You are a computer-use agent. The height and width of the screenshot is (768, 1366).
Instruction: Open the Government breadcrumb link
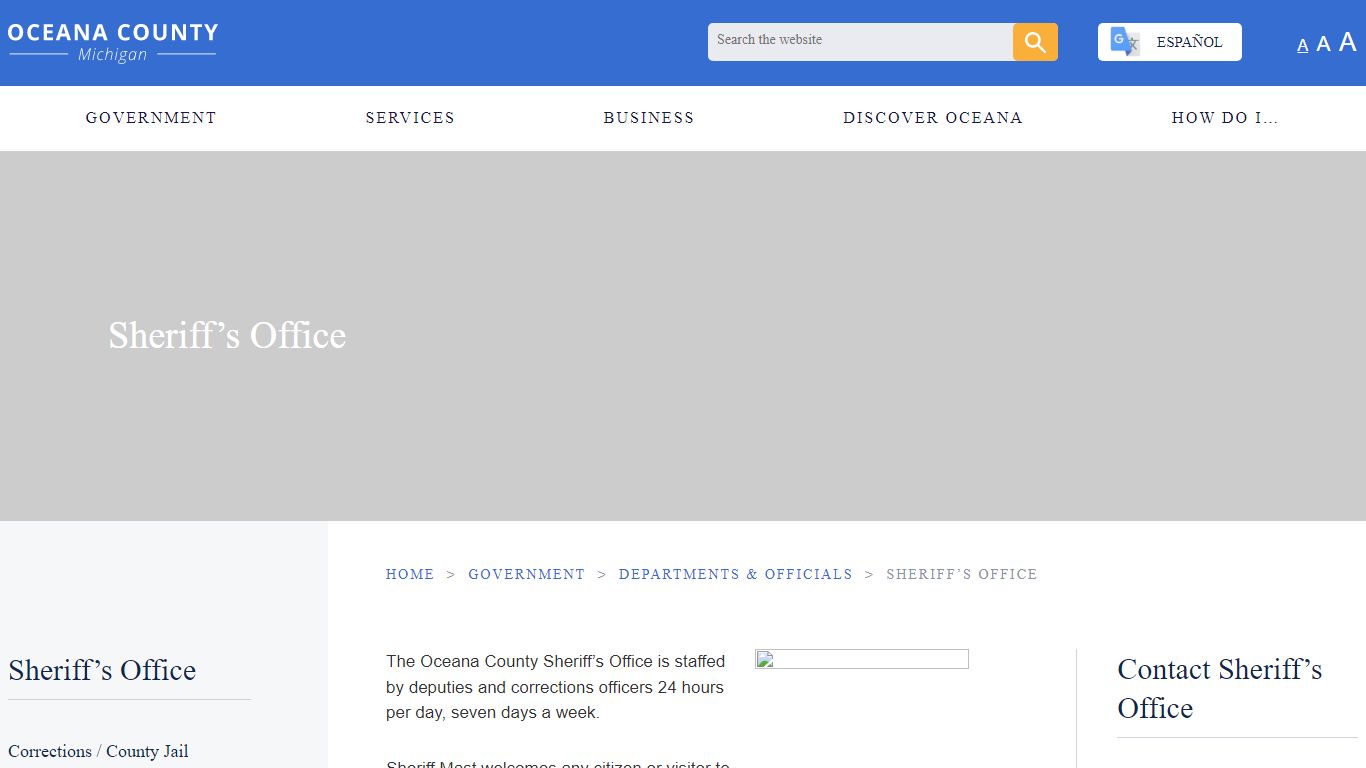point(526,574)
